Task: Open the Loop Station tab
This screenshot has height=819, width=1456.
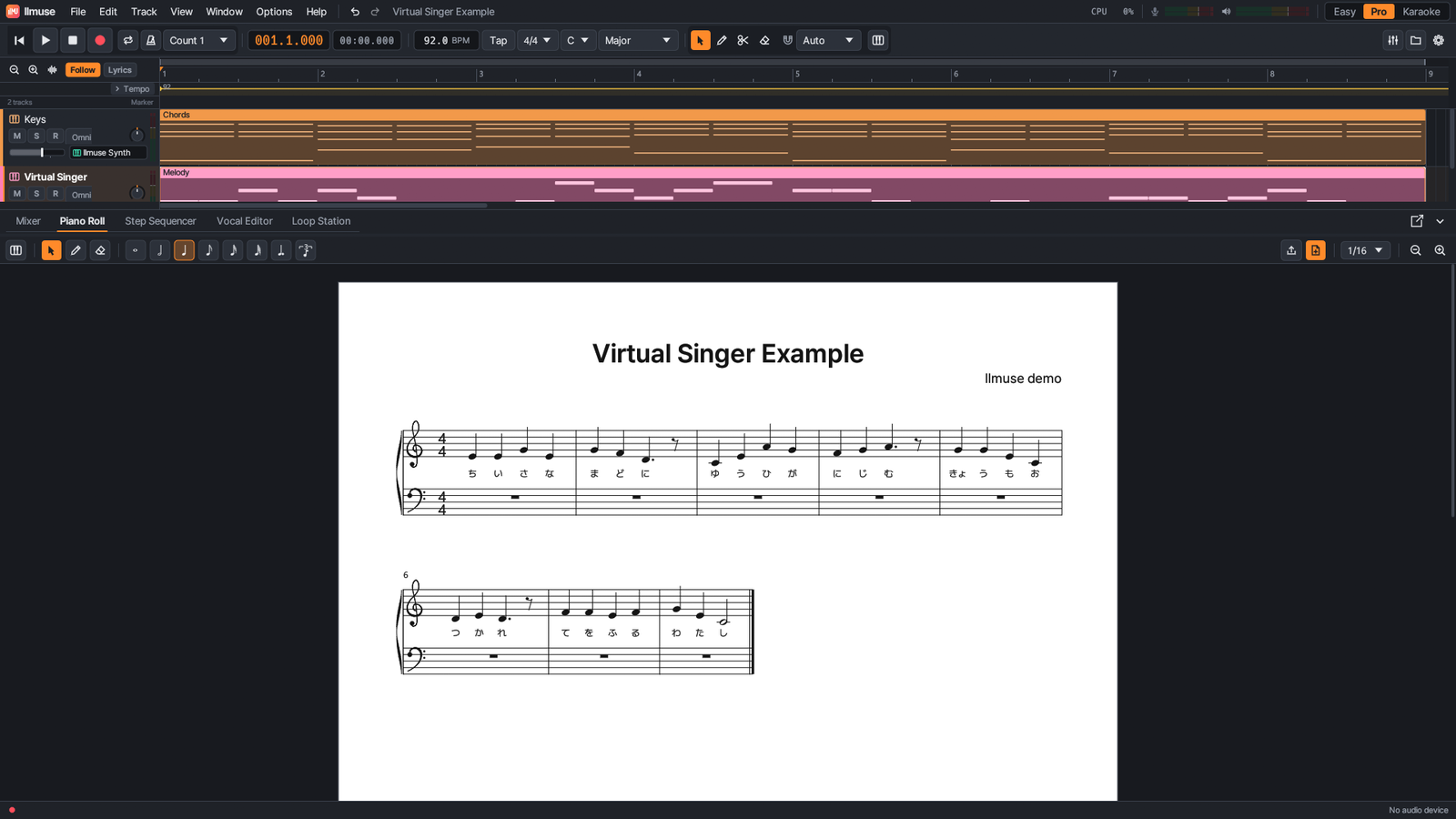Action: pos(321,221)
